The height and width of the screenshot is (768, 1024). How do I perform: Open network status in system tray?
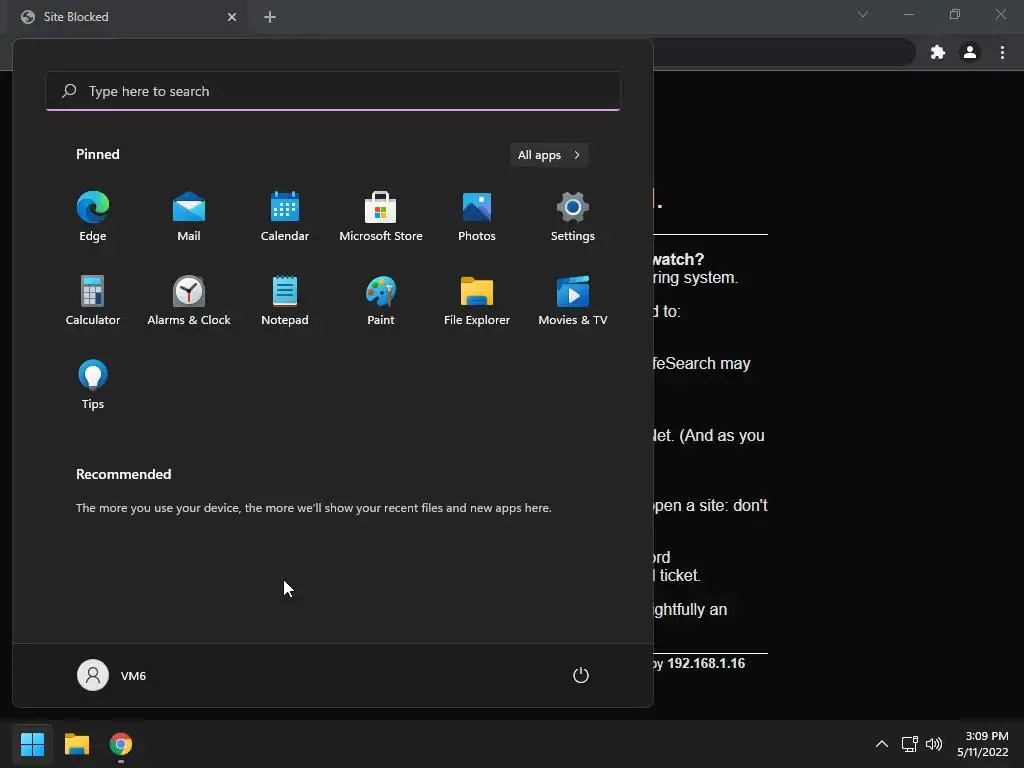click(x=910, y=744)
